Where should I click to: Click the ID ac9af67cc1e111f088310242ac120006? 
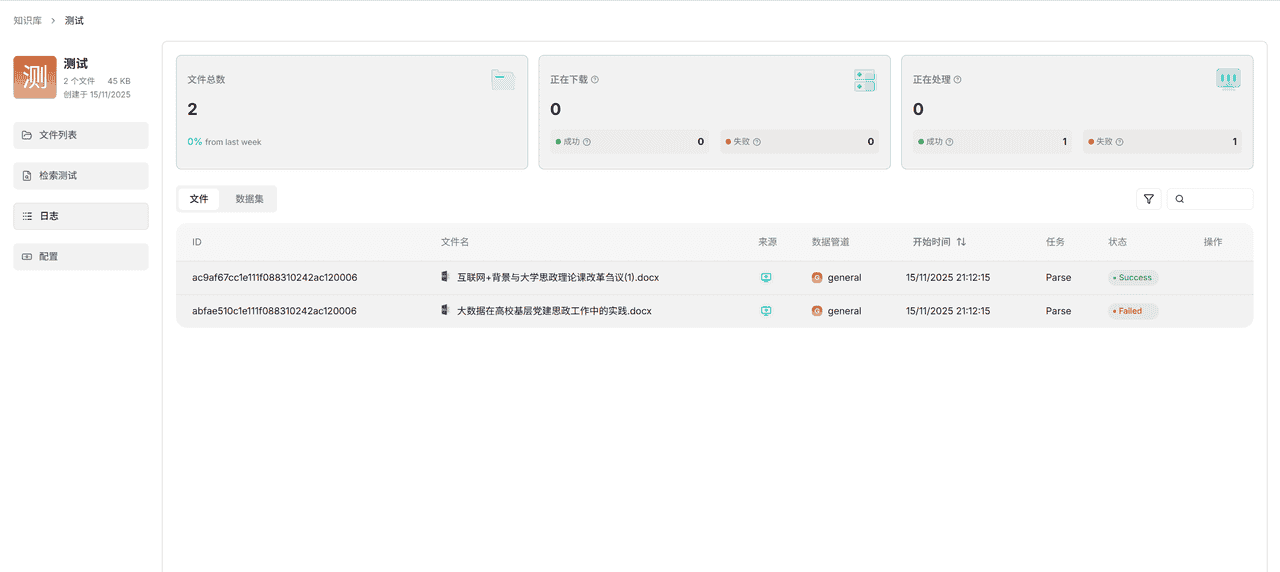274,278
